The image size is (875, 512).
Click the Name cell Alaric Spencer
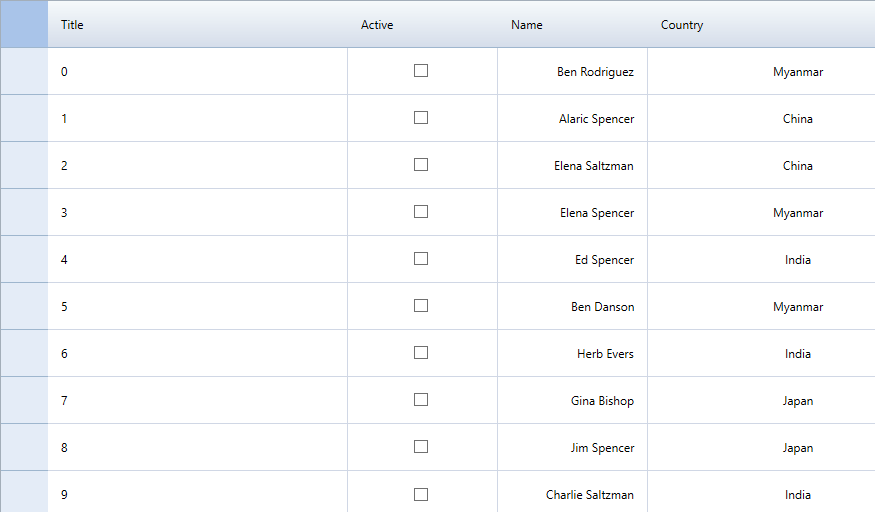click(596, 119)
